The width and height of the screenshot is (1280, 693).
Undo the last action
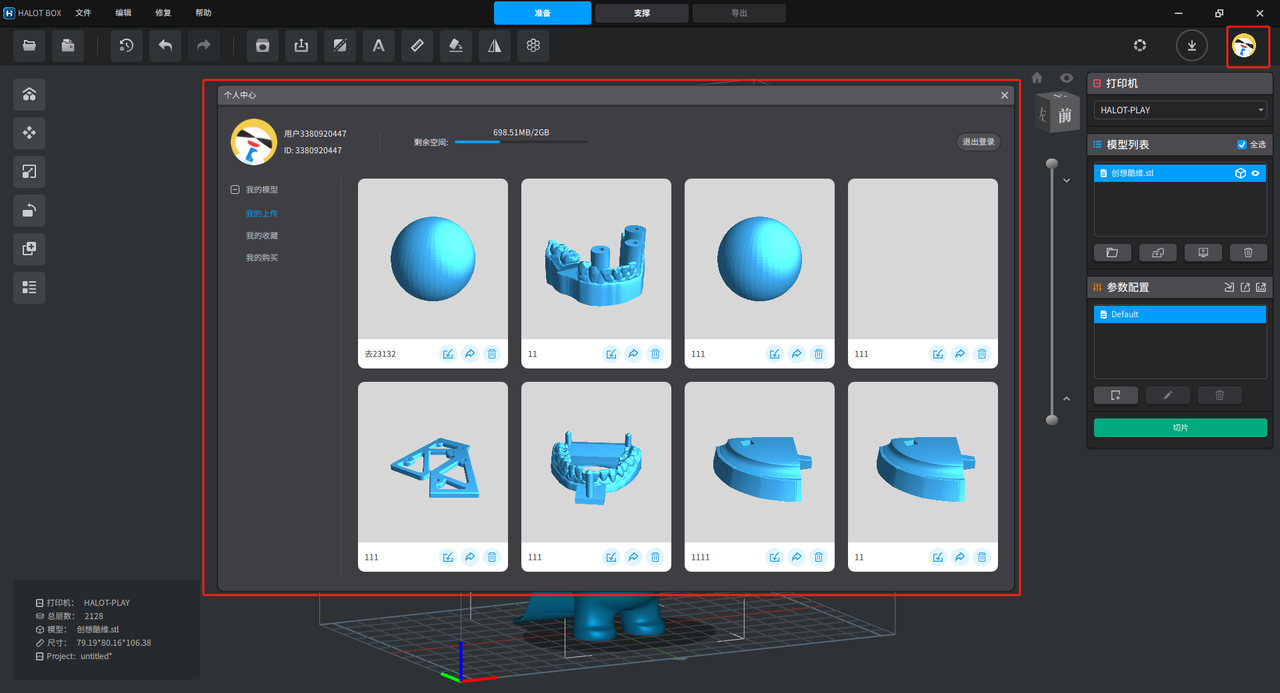165,45
